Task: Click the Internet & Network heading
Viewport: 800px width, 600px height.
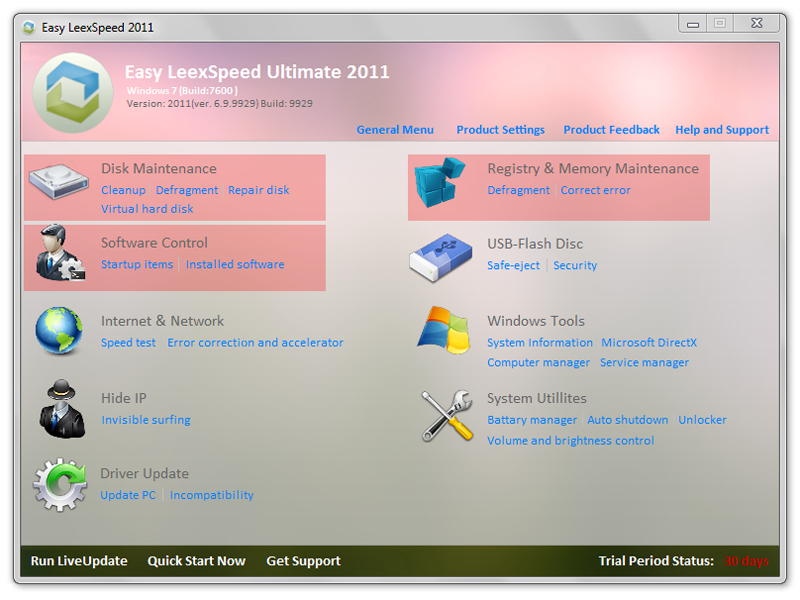Action: (162, 321)
